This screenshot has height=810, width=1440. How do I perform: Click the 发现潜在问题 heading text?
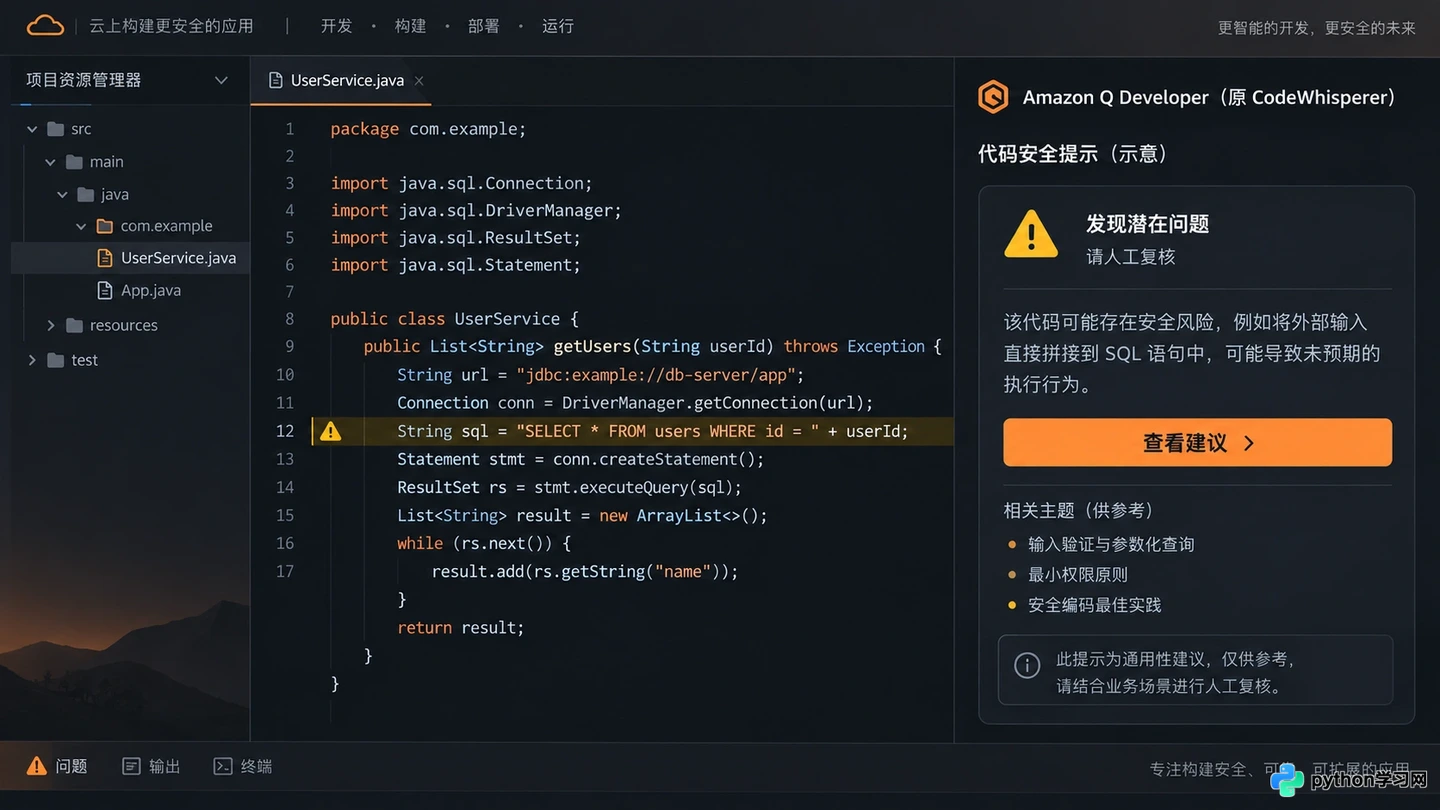click(x=1148, y=224)
